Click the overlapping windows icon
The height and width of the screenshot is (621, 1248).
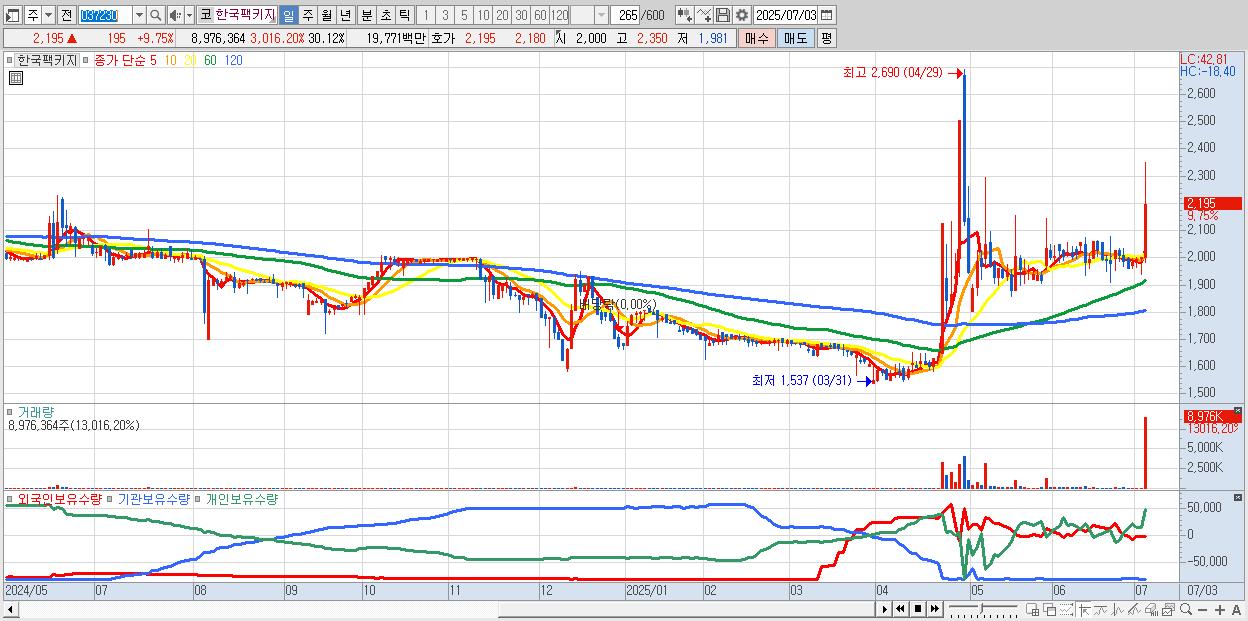[1050, 609]
